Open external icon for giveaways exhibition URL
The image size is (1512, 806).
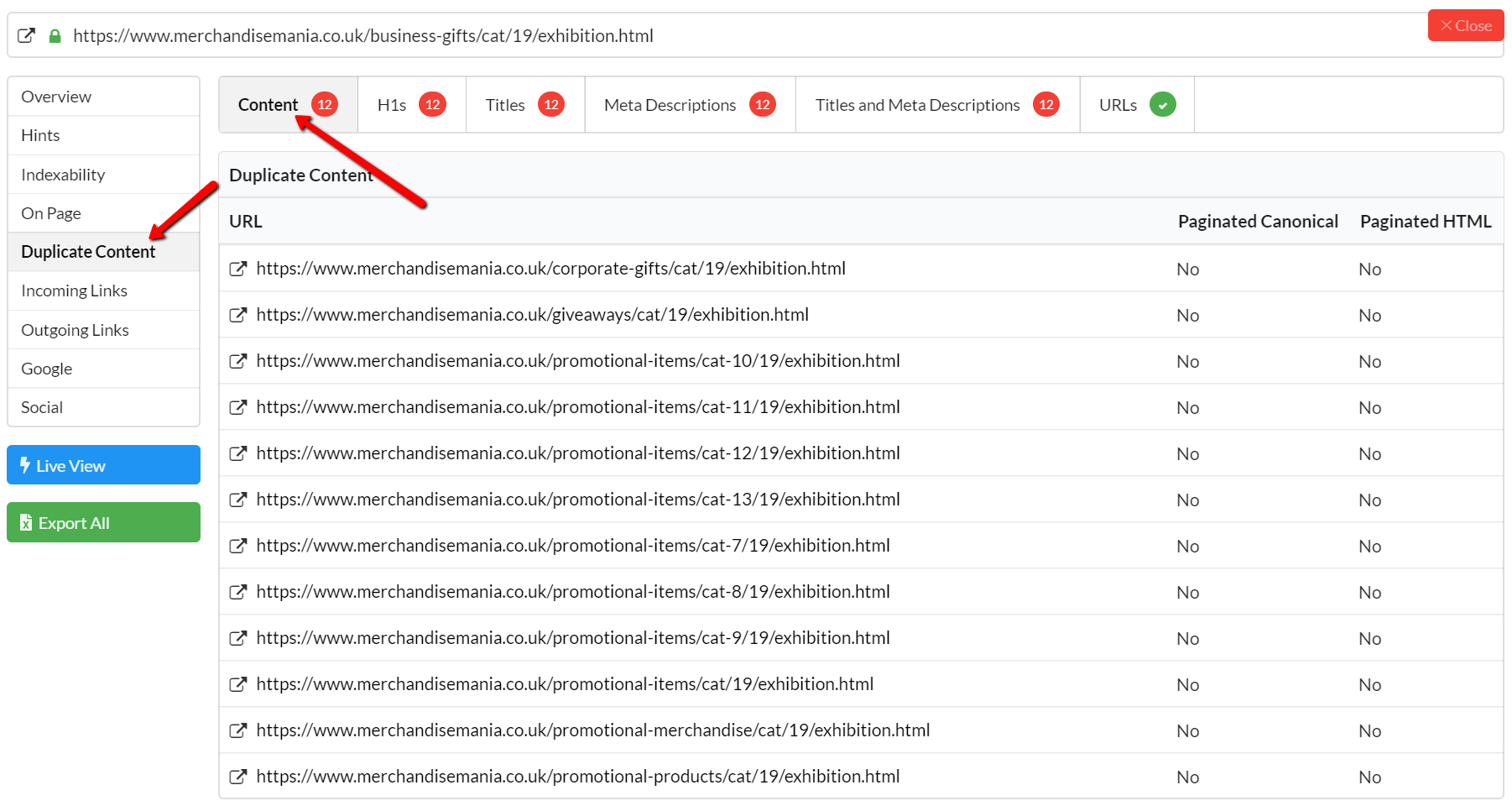tap(238, 315)
